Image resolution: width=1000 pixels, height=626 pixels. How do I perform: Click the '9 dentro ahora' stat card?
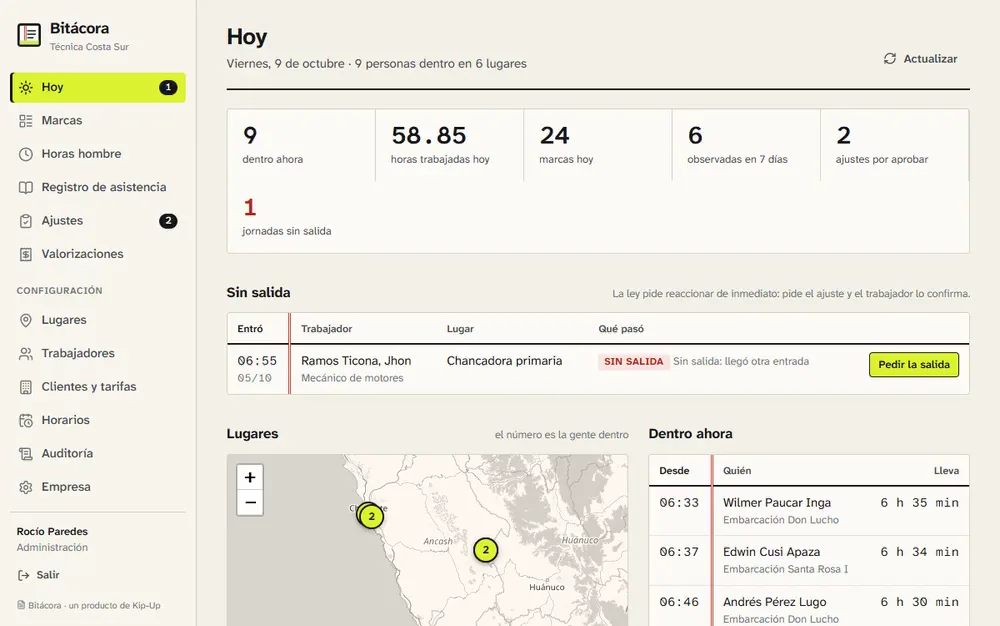(x=301, y=145)
